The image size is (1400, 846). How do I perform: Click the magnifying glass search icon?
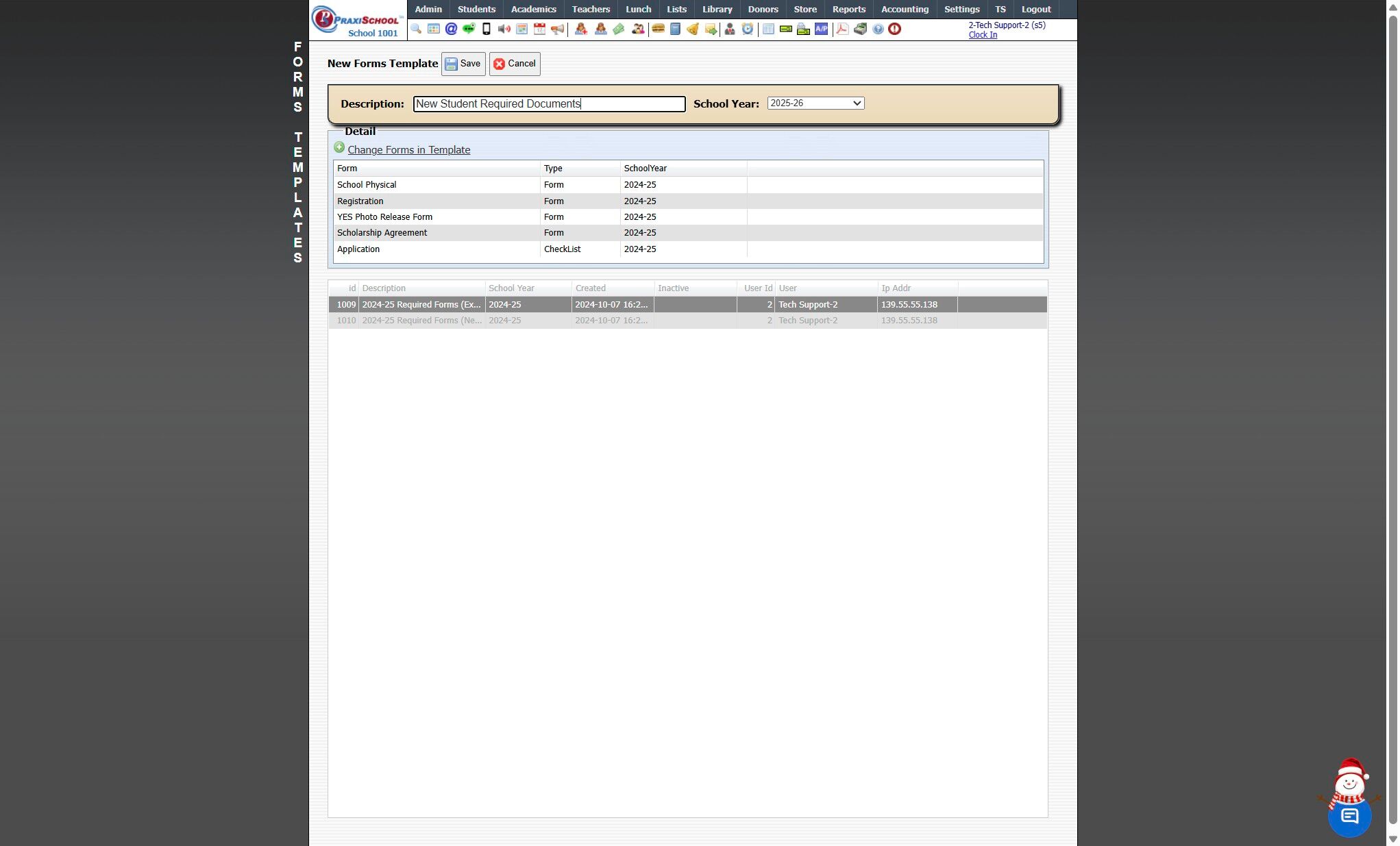pos(416,29)
